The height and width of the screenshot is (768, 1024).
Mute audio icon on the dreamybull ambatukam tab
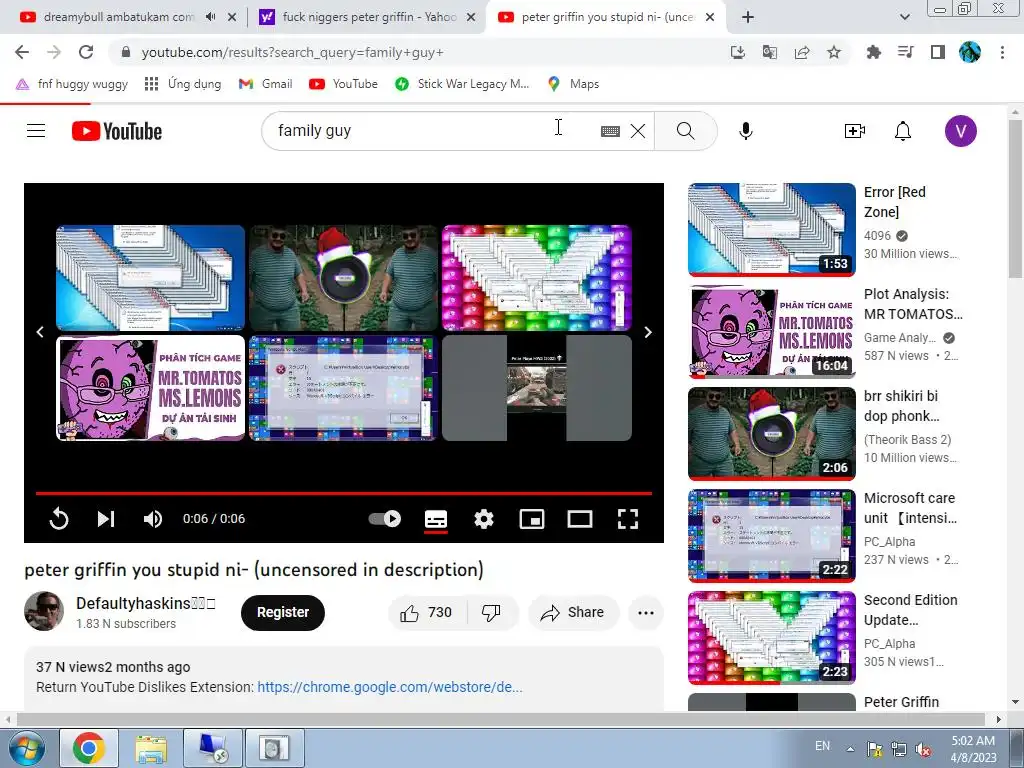click(x=210, y=17)
